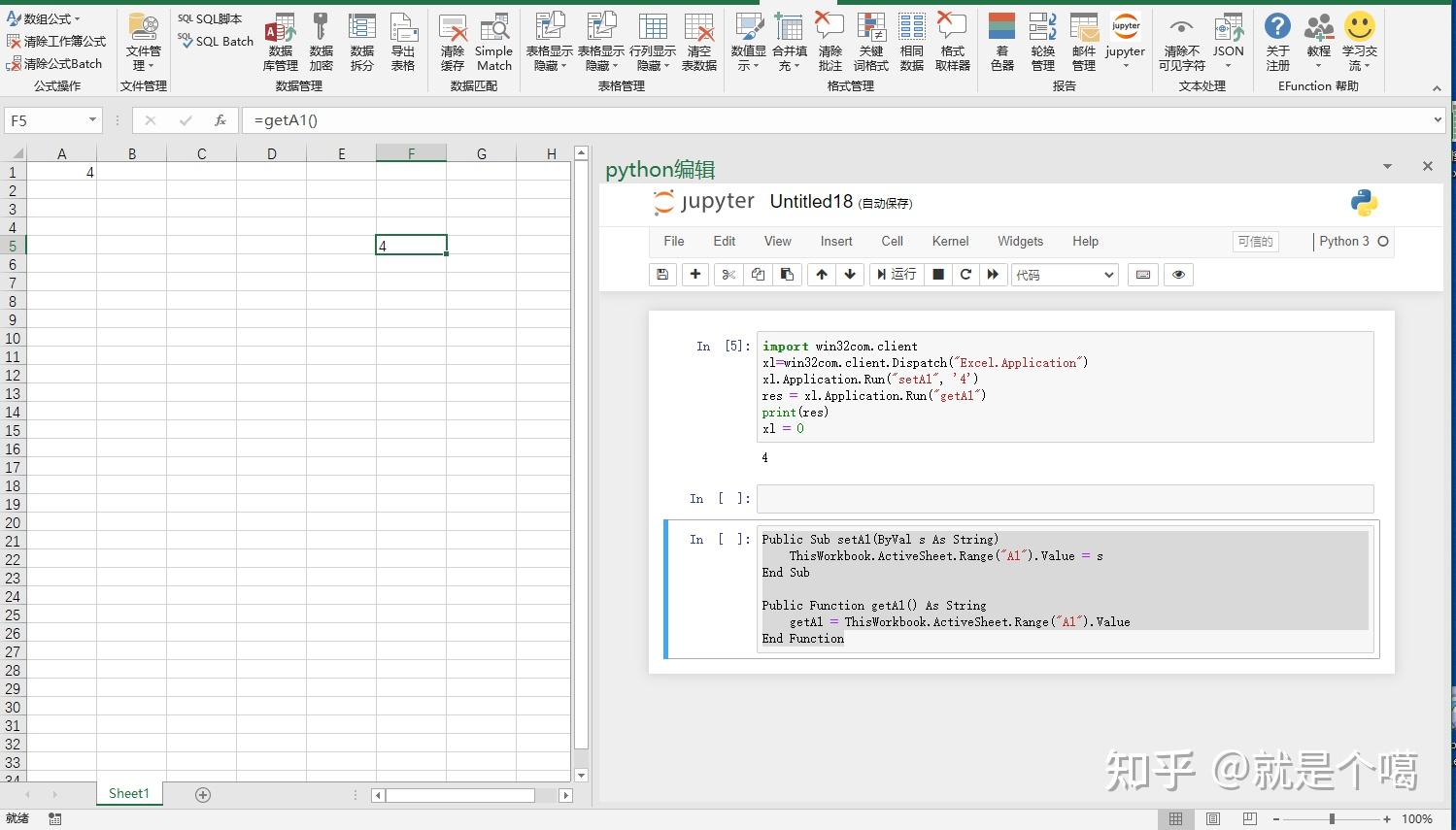Expand the python编辑 pane options arrow
Viewport: 1456px width, 830px height.
pyautogui.click(x=1387, y=167)
